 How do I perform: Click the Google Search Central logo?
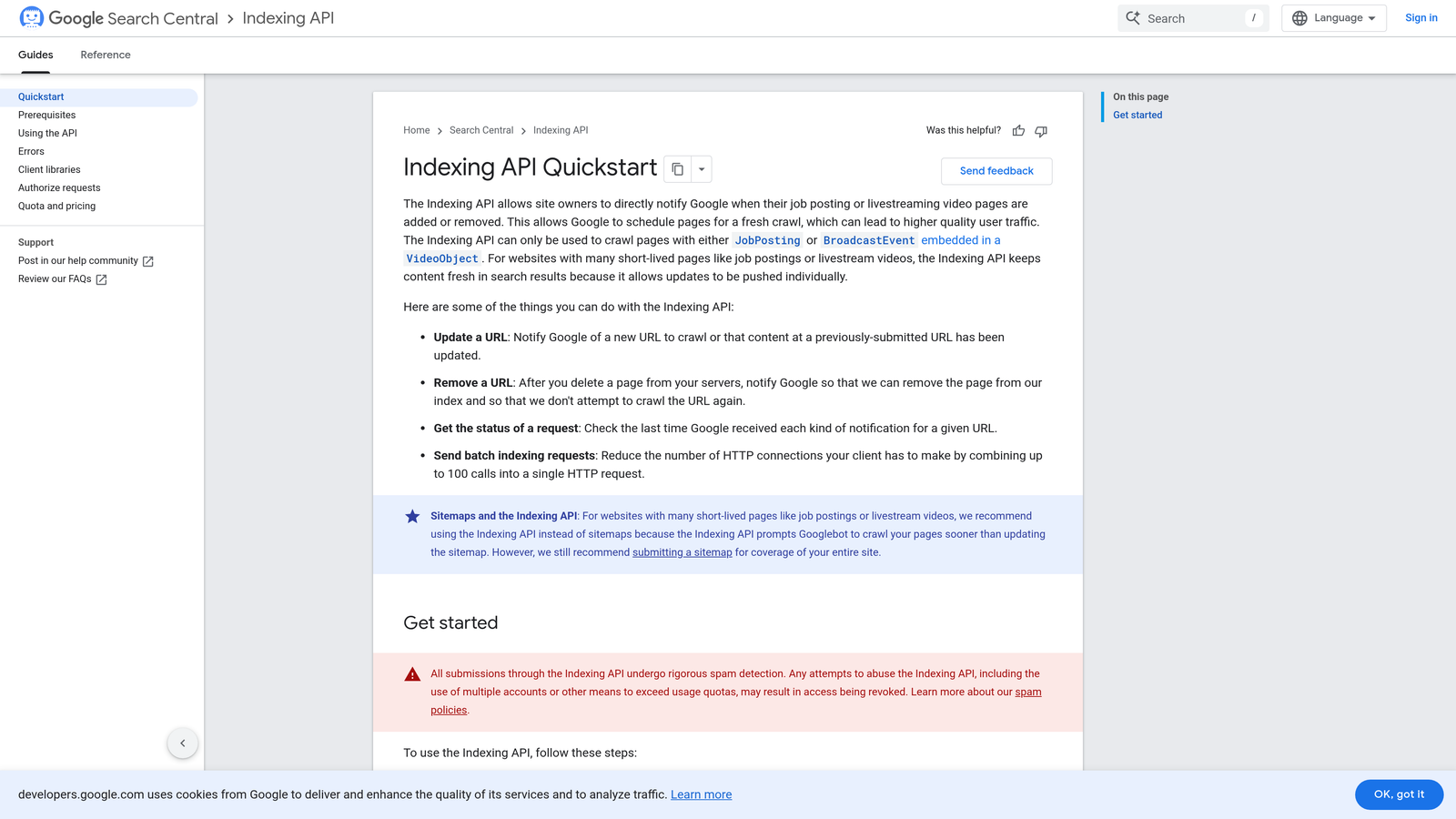point(116,17)
